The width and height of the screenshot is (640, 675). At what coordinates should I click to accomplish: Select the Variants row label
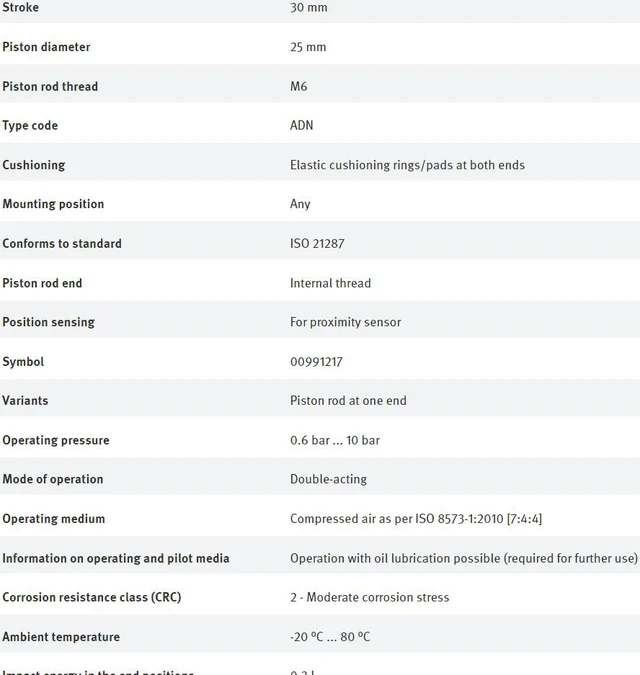[25, 400]
